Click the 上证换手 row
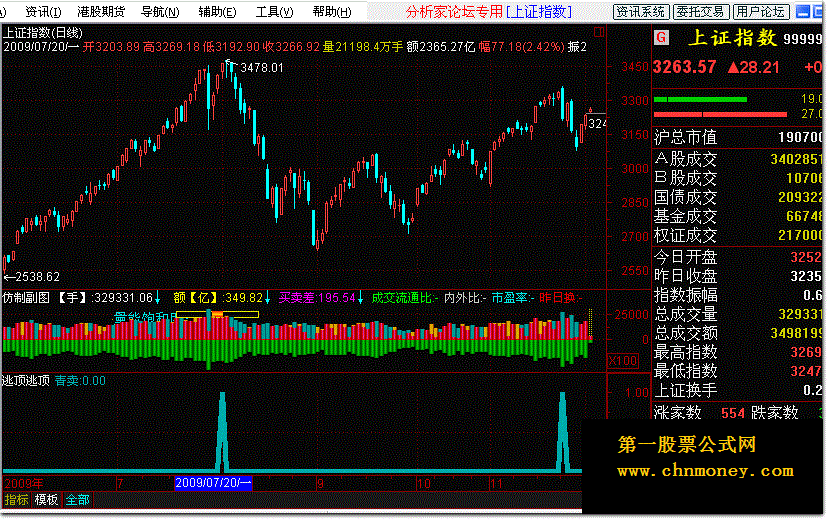Image resolution: width=829 pixels, height=520 pixels. click(x=739, y=390)
